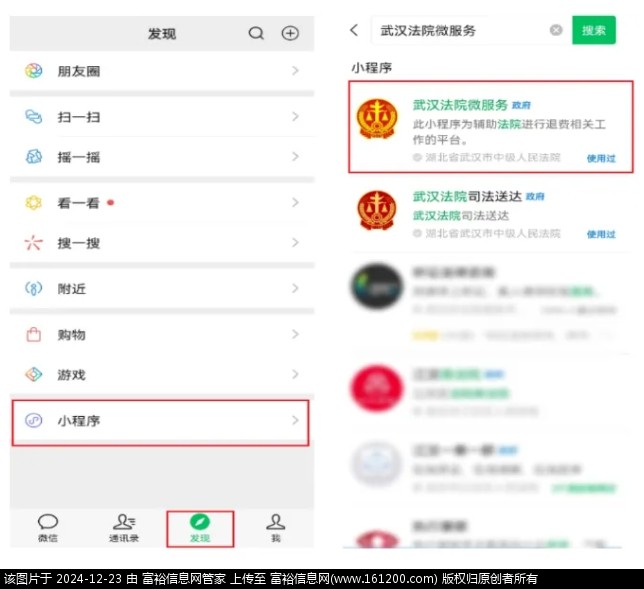This screenshot has height=589, width=644.
Task: Open the 武汉法院司法送达 result title
Action: click(467, 196)
